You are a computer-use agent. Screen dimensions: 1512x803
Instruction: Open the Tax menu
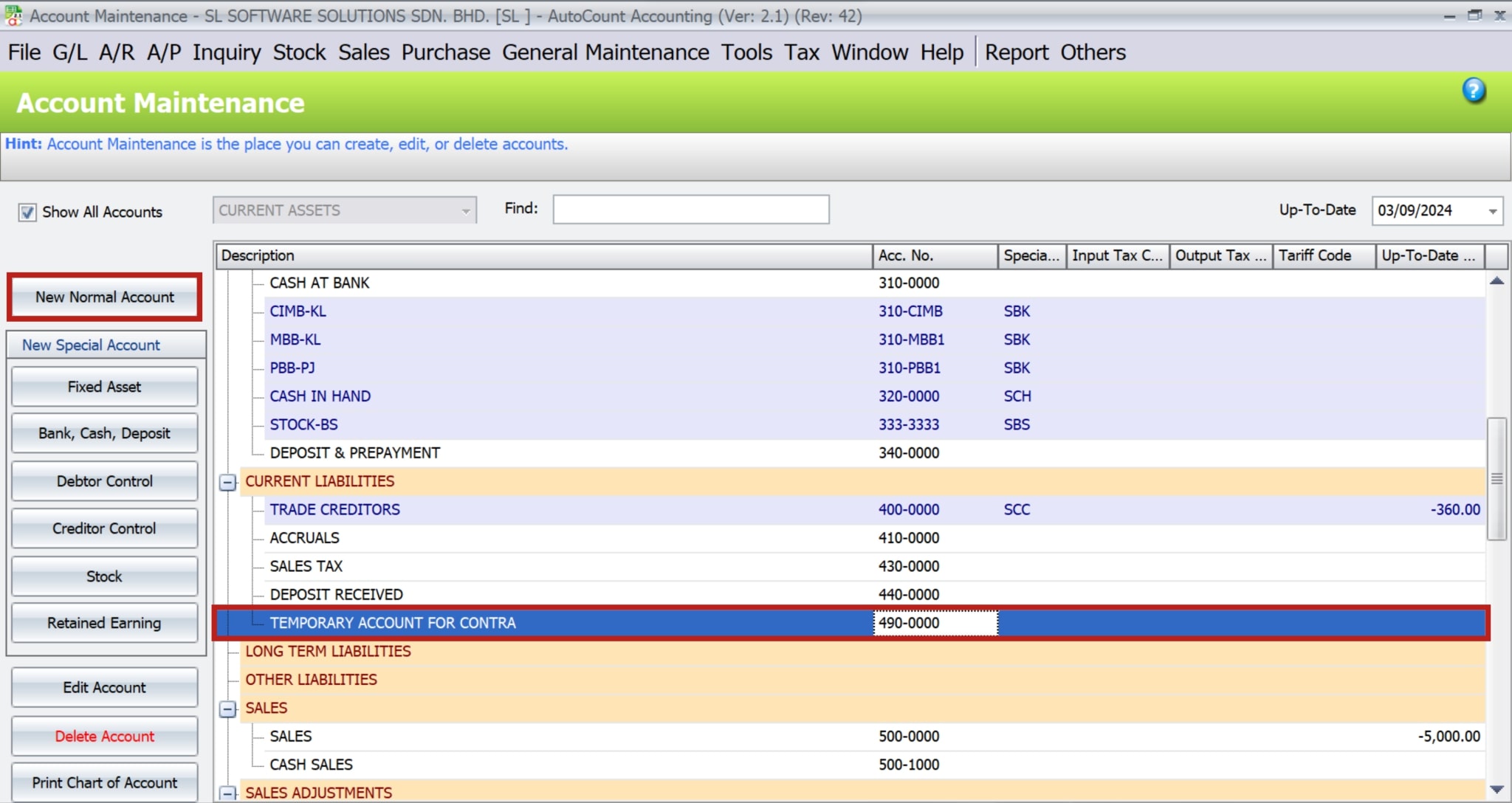(802, 52)
